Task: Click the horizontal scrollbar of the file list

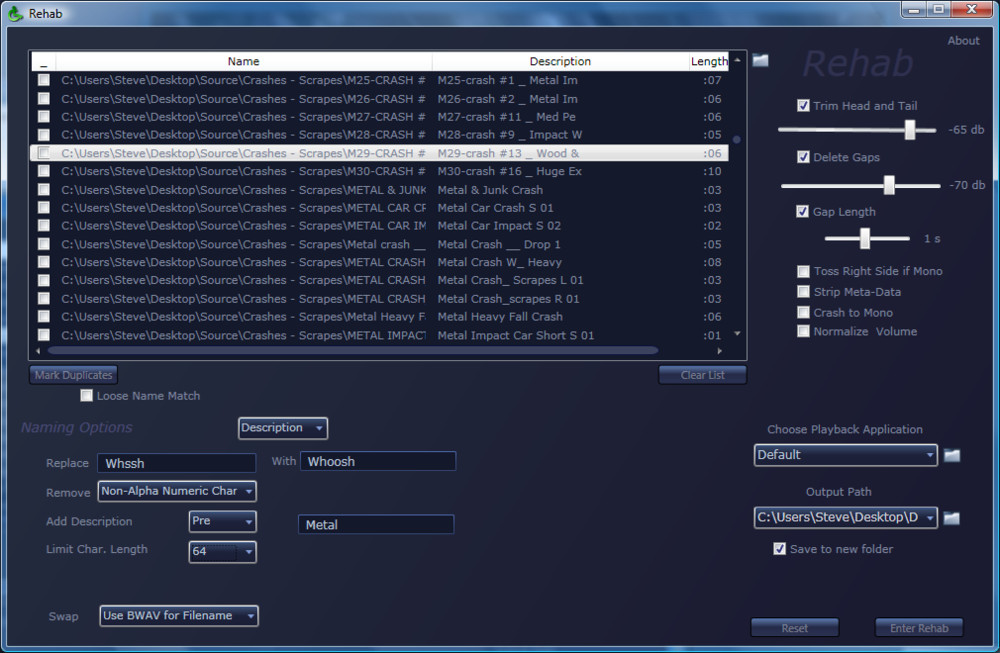Action: (353, 350)
